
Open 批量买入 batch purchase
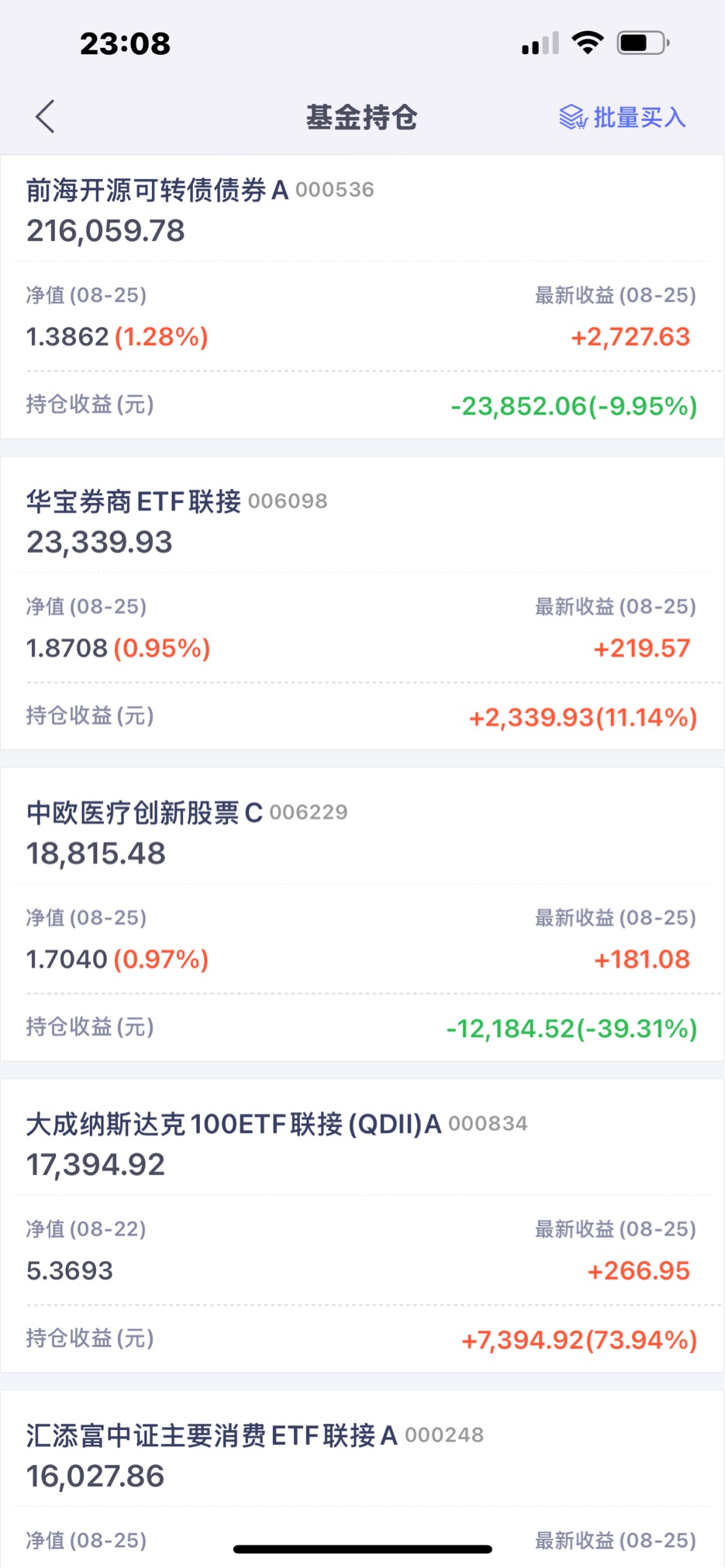click(623, 117)
